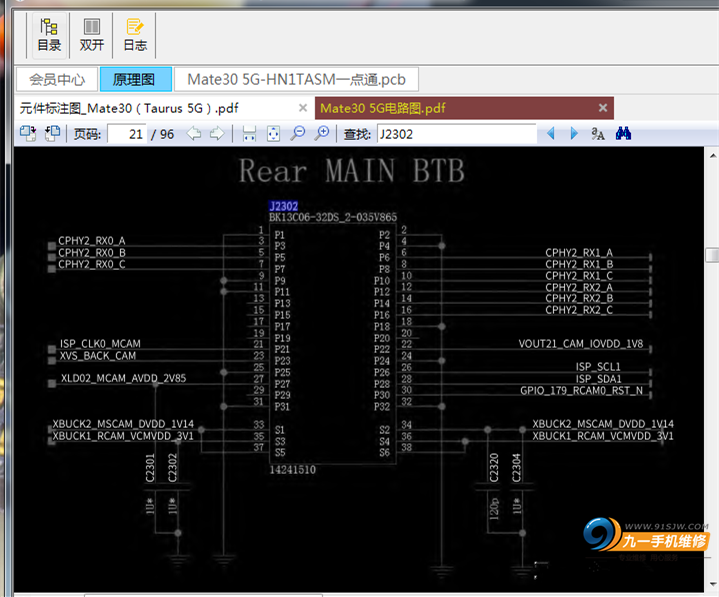Find next match with blue right triangle

[574, 133]
